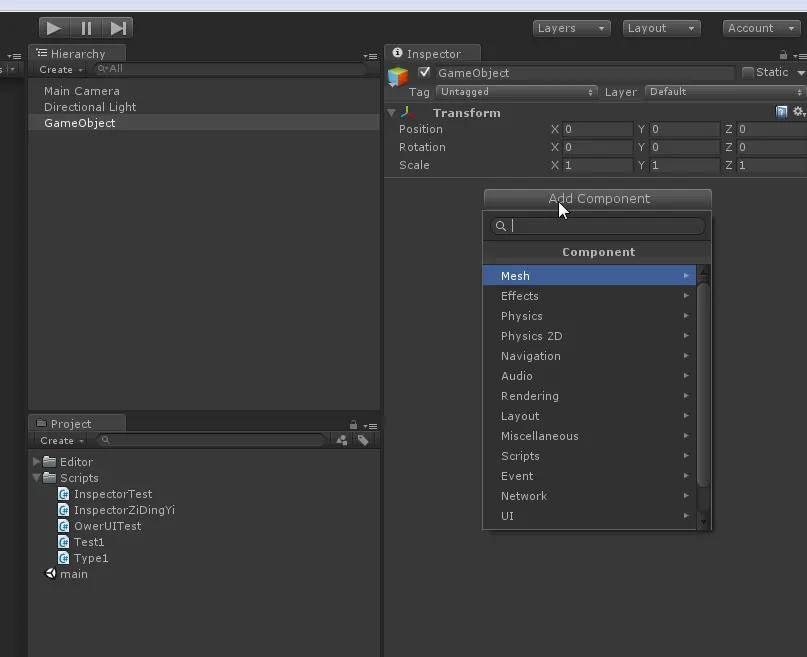Select GameObject in the Hierarchy
807x657 pixels.
coord(204,123)
